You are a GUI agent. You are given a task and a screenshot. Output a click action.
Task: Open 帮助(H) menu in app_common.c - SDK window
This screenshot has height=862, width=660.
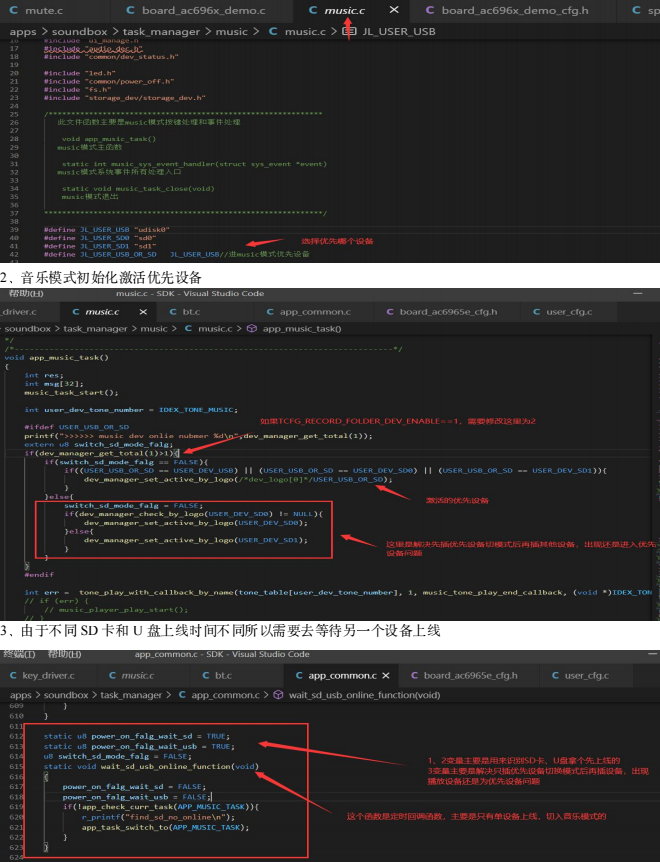tap(64, 654)
